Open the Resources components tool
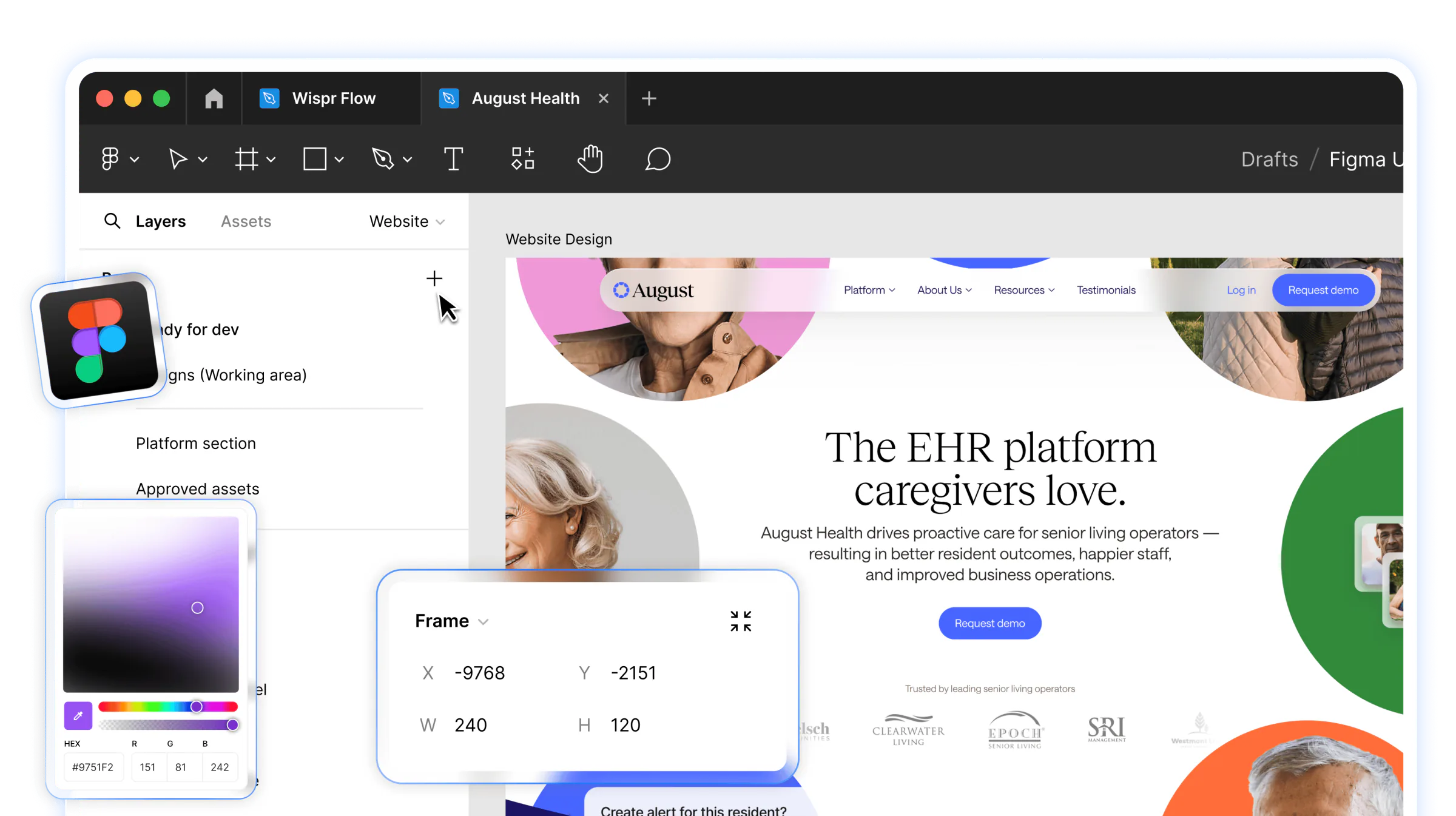Screen dimensions: 1456x816 click(x=522, y=158)
